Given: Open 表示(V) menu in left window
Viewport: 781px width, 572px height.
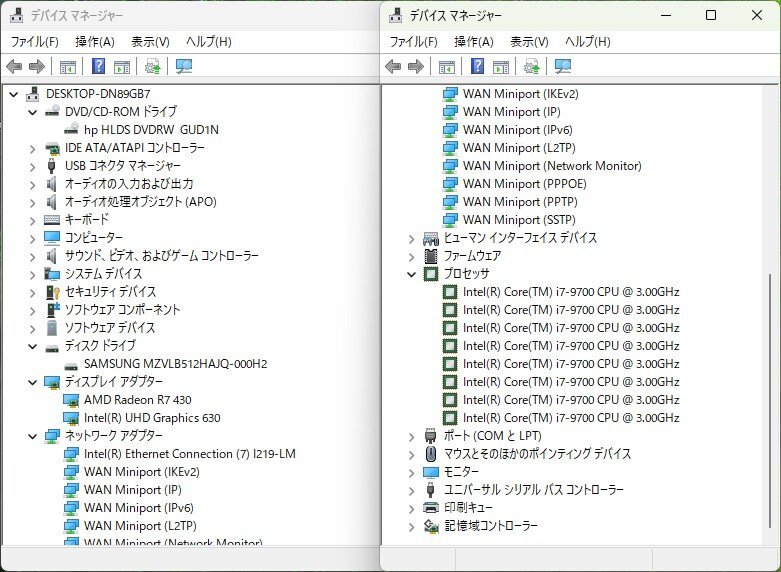Looking at the screenshot, I should [150, 42].
